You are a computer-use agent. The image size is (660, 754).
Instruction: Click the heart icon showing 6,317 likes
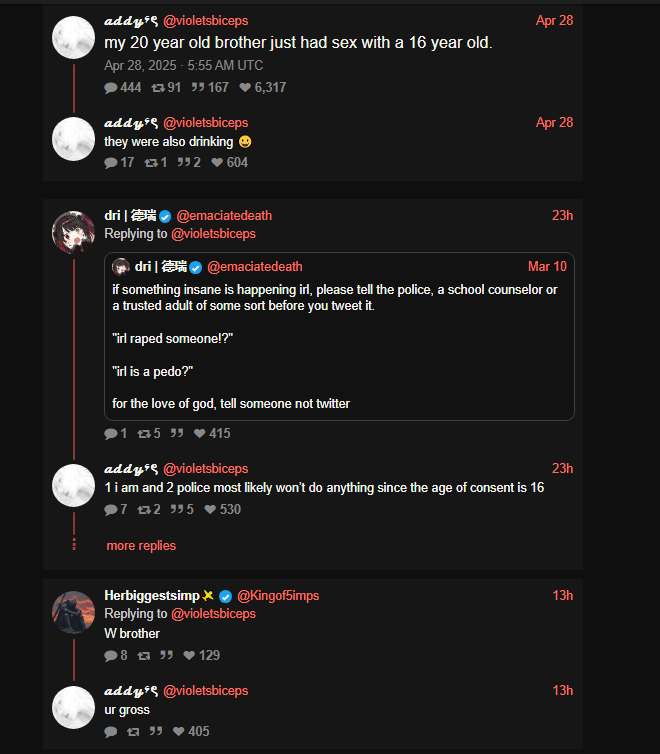(x=245, y=88)
